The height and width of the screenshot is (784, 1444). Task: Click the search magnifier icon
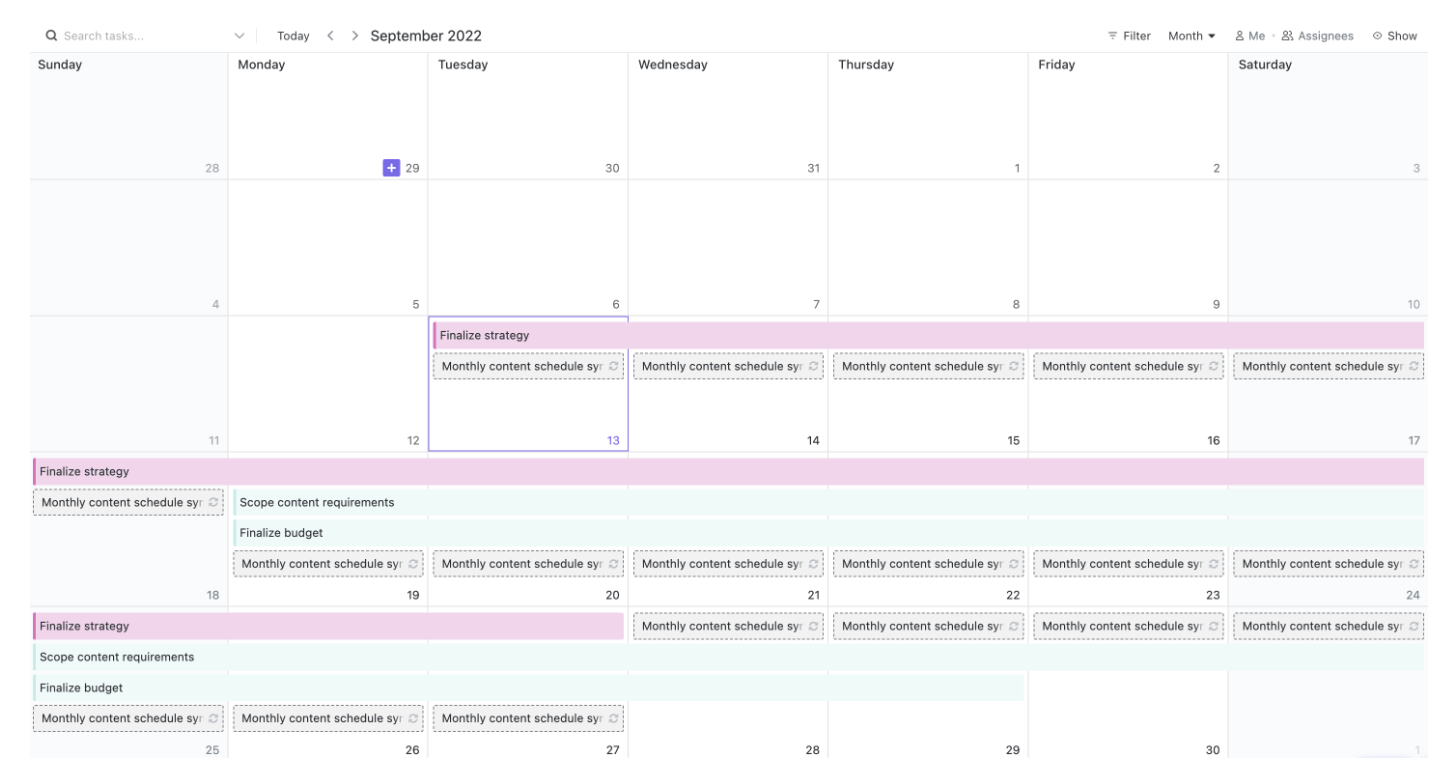pyautogui.click(x=51, y=35)
